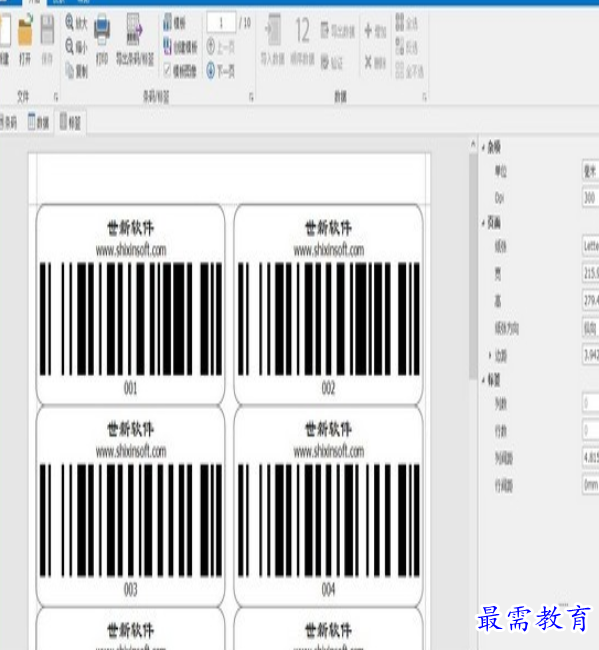Click the 列间距 column spacing field
The width and height of the screenshot is (599, 650).
coord(591,457)
